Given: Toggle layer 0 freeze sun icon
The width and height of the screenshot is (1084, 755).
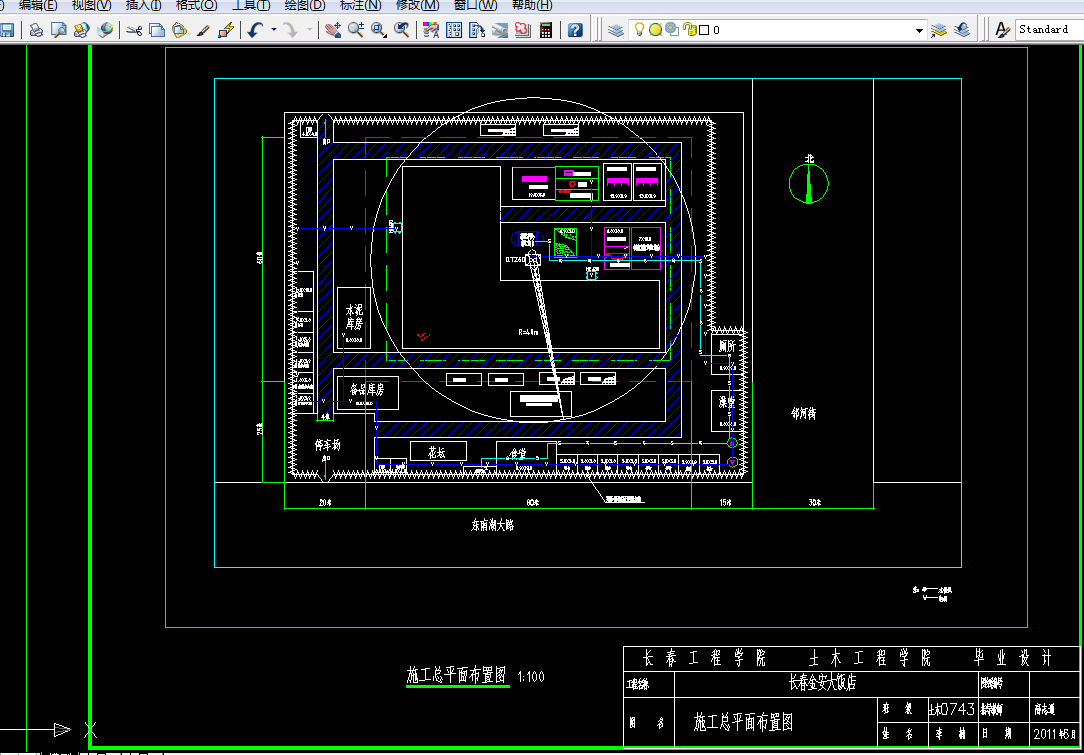Looking at the screenshot, I should (x=655, y=30).
